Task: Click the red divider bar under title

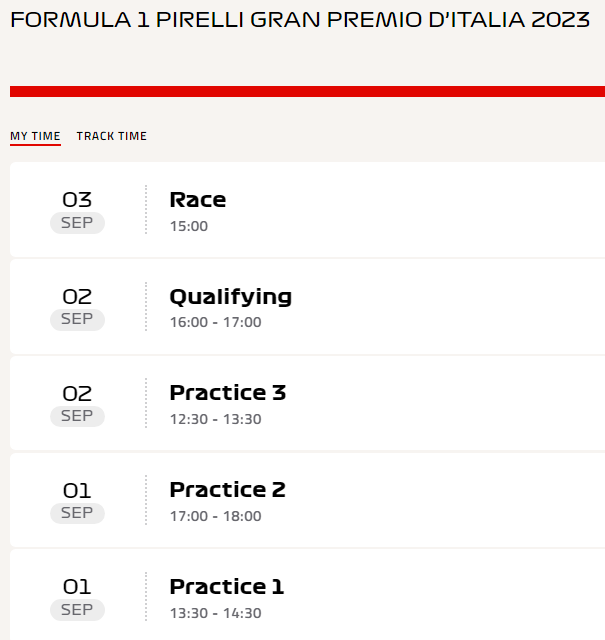Action: tap(307, 91)
